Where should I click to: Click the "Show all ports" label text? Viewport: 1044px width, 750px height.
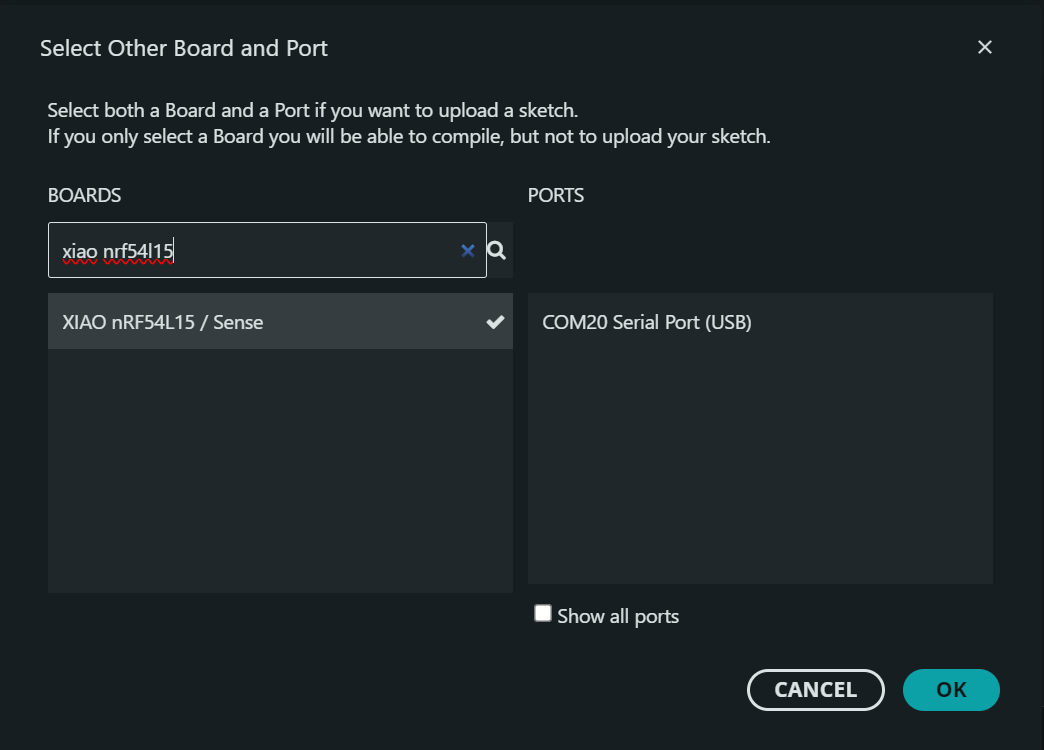[x=618, y=616]
